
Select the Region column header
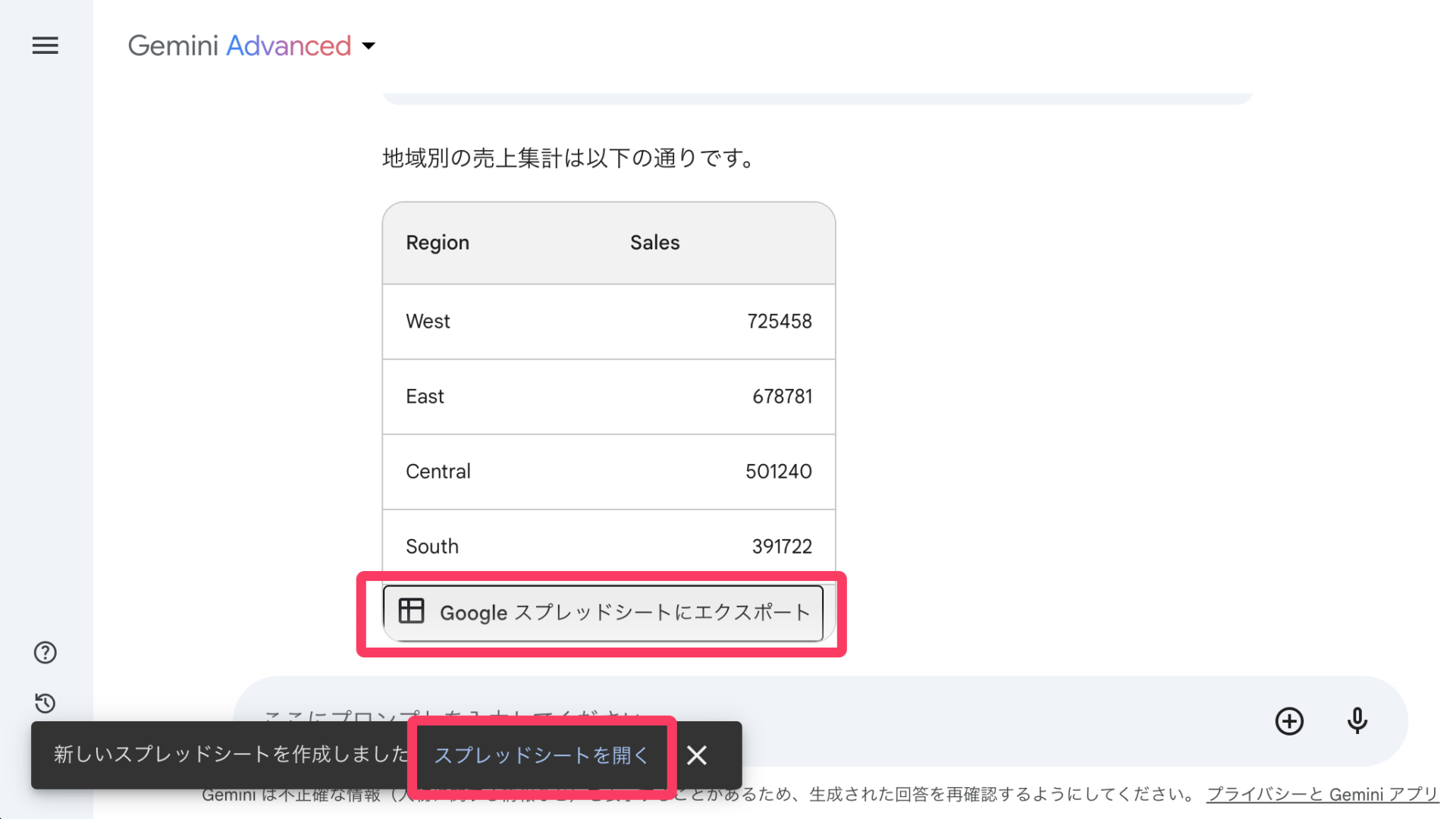point(438,243)
